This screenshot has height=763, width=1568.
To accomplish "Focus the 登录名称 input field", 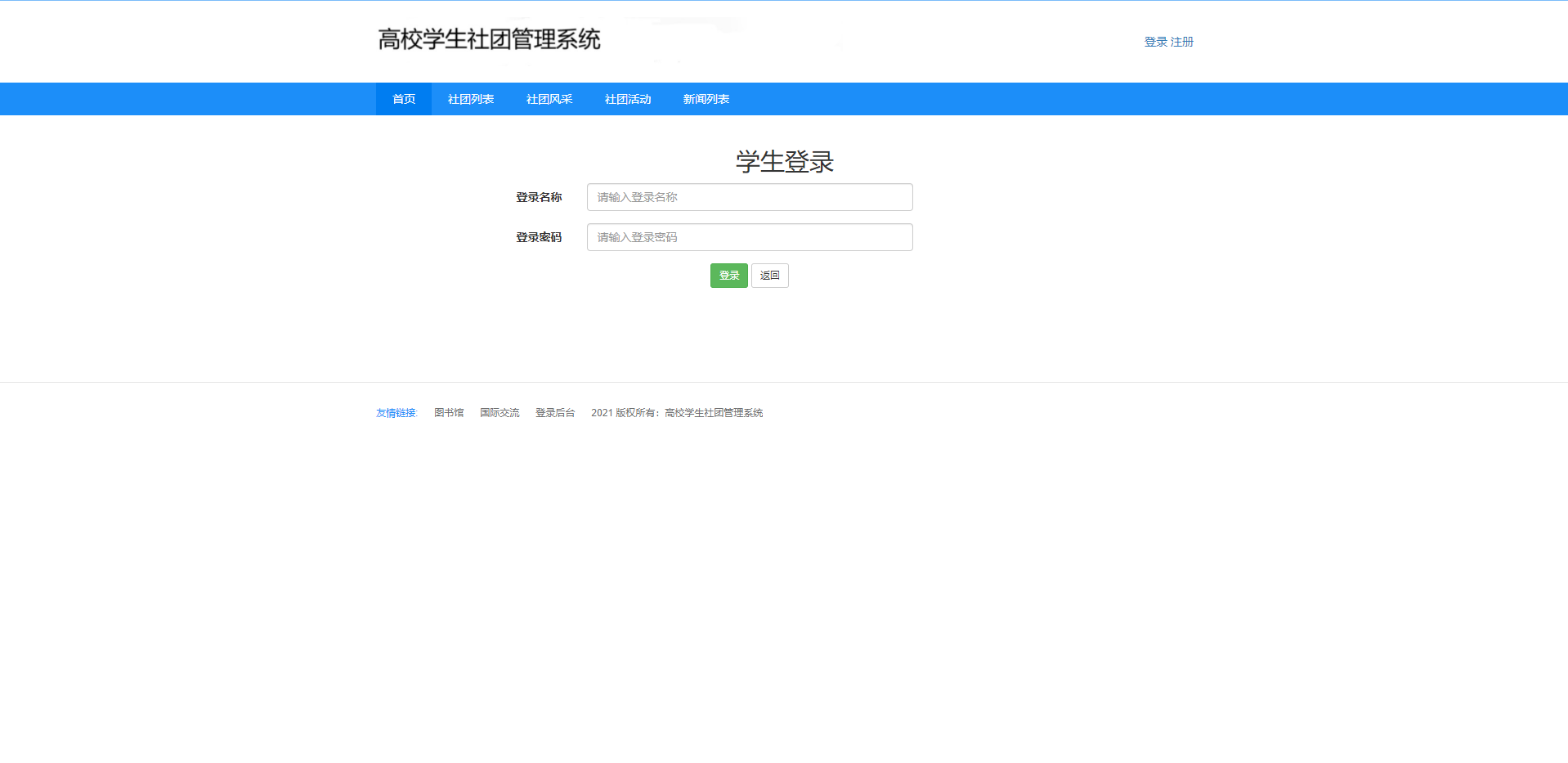I will [750, 197].
